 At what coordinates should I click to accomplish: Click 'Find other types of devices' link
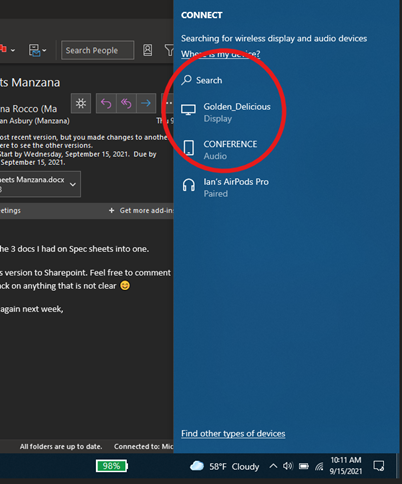point(233,433)
